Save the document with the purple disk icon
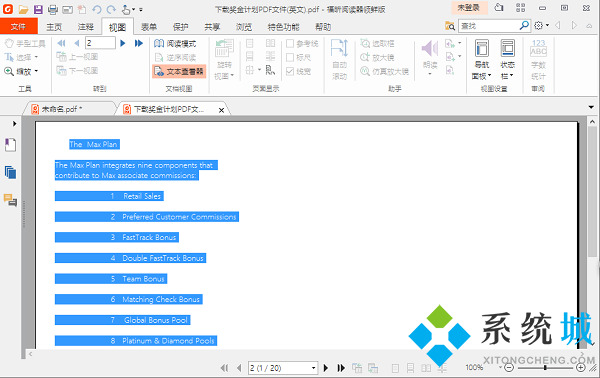 (38, 9)
